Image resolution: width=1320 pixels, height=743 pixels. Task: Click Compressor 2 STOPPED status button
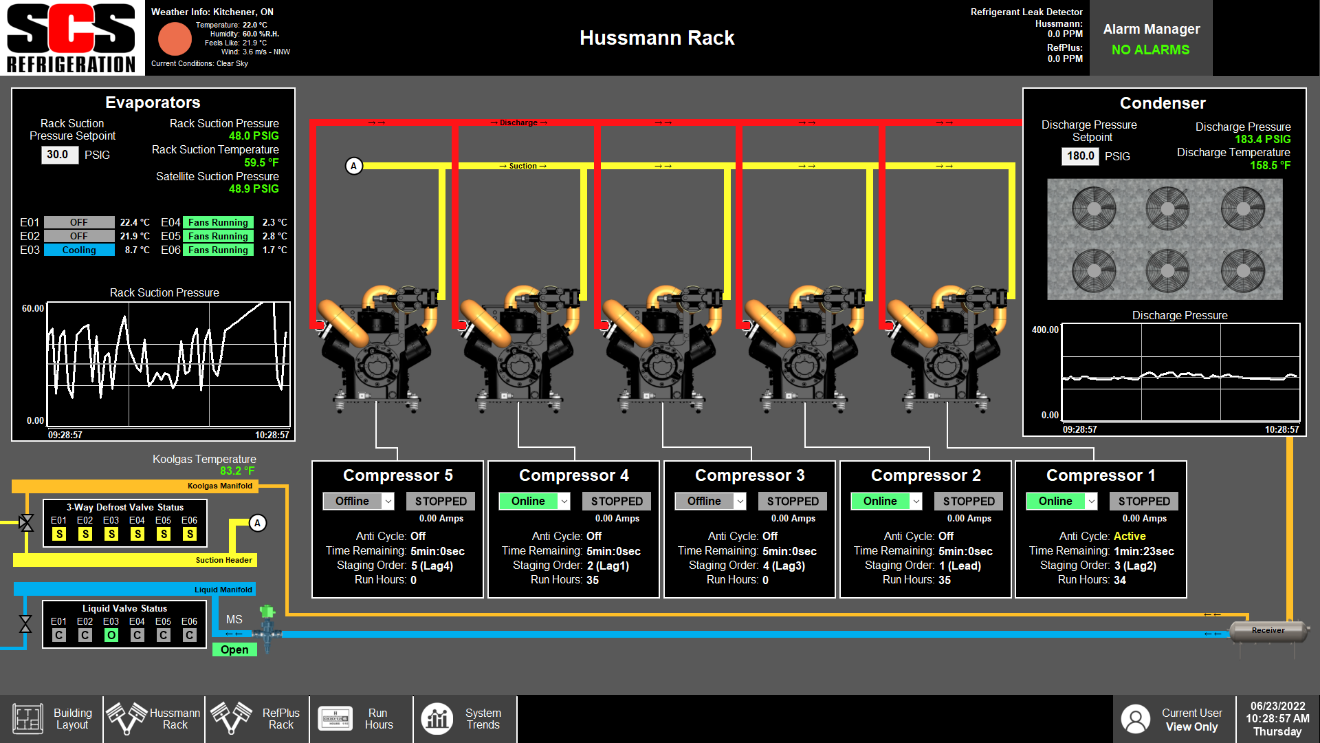(969, 501)
